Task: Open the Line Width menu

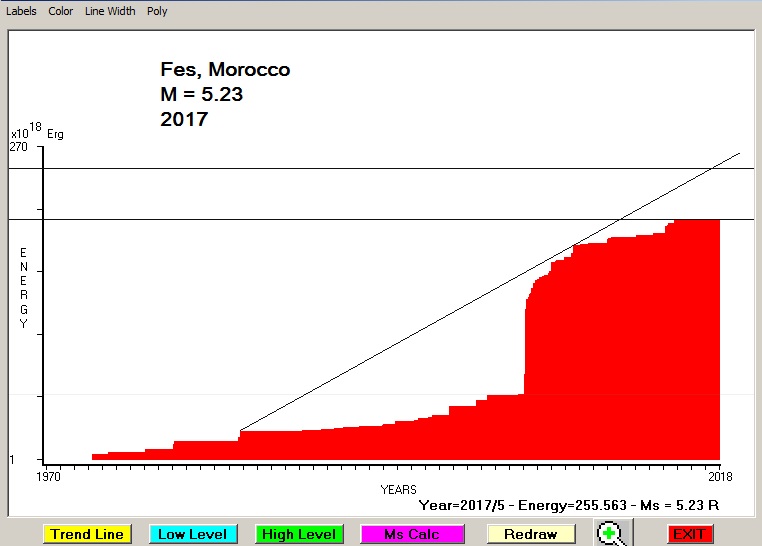Action: (110, 12)
